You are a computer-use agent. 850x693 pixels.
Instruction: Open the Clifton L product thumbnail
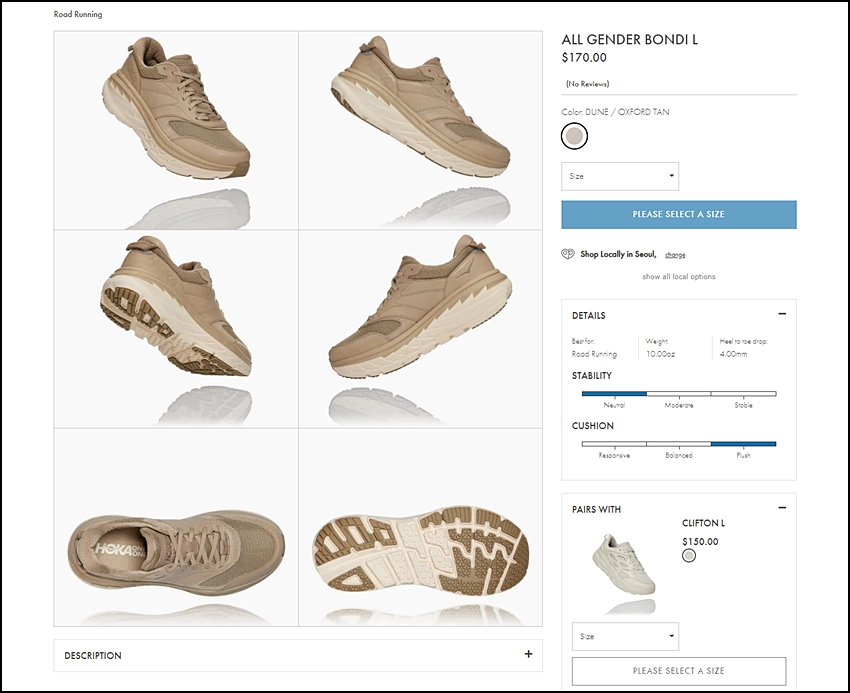point(625,564)
